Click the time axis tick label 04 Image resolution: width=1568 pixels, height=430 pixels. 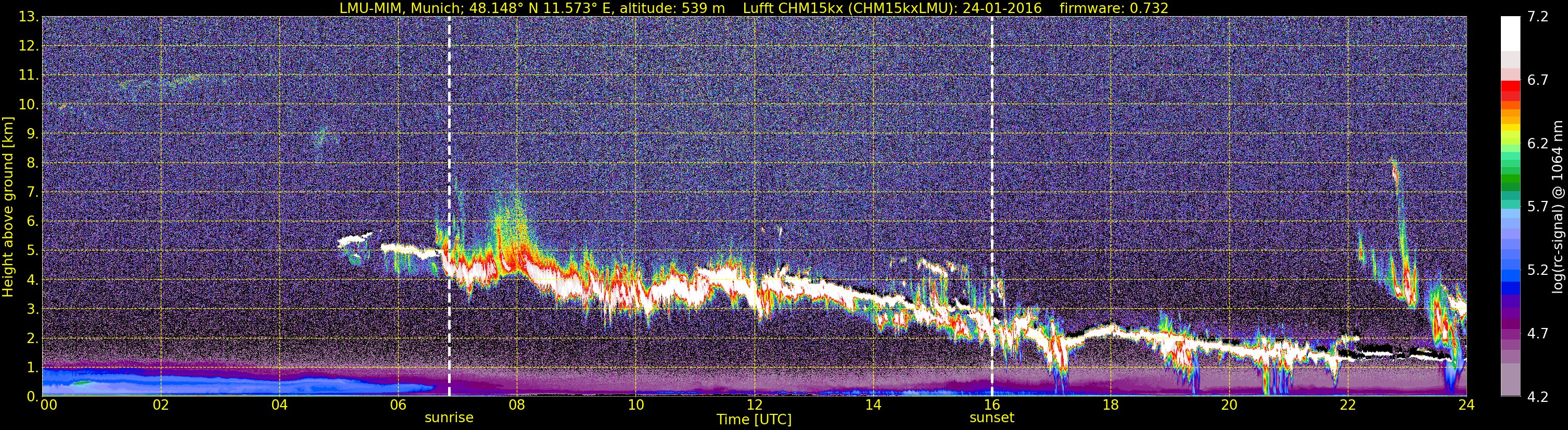pyautogui.click(x=279, y=405)
